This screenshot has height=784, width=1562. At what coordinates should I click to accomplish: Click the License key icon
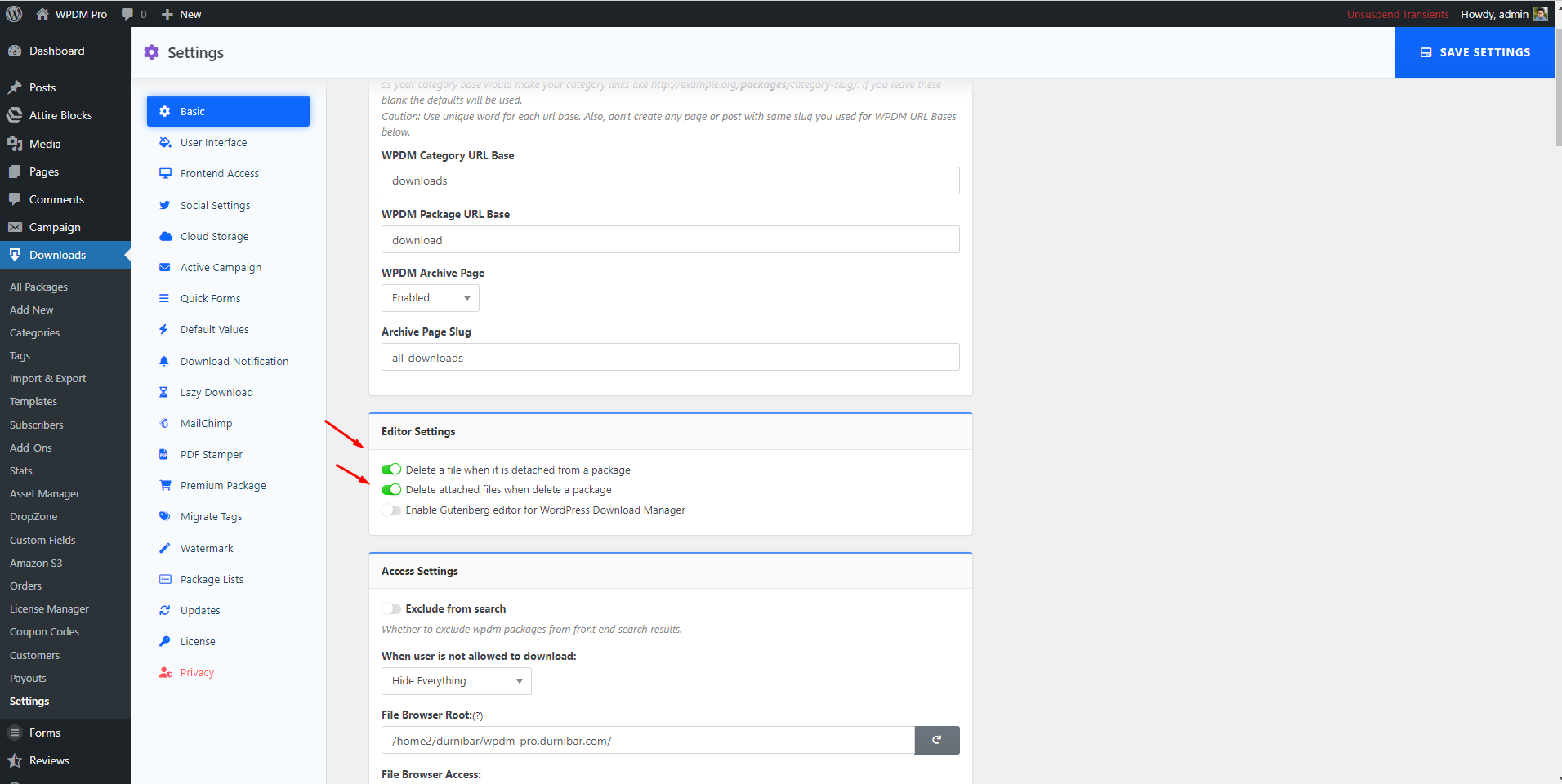coord(164,641)
